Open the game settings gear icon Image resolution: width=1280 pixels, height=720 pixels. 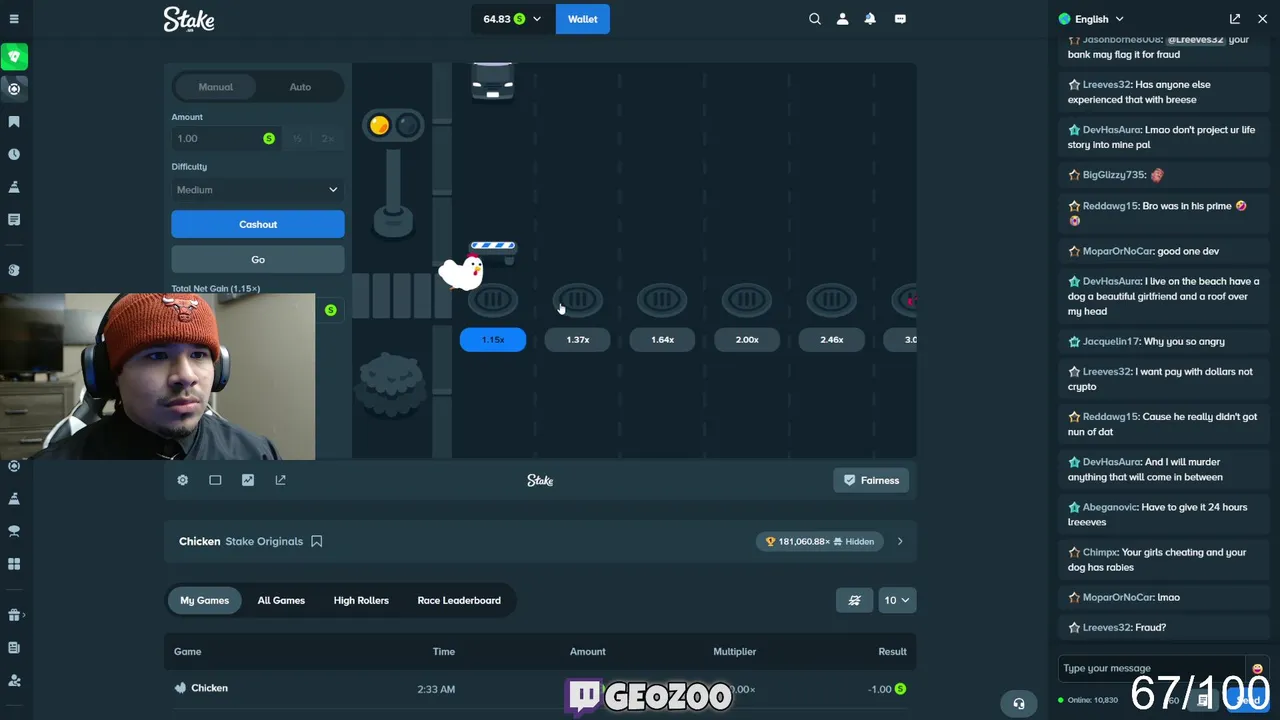pyautogui.click(x=183, y=480)
